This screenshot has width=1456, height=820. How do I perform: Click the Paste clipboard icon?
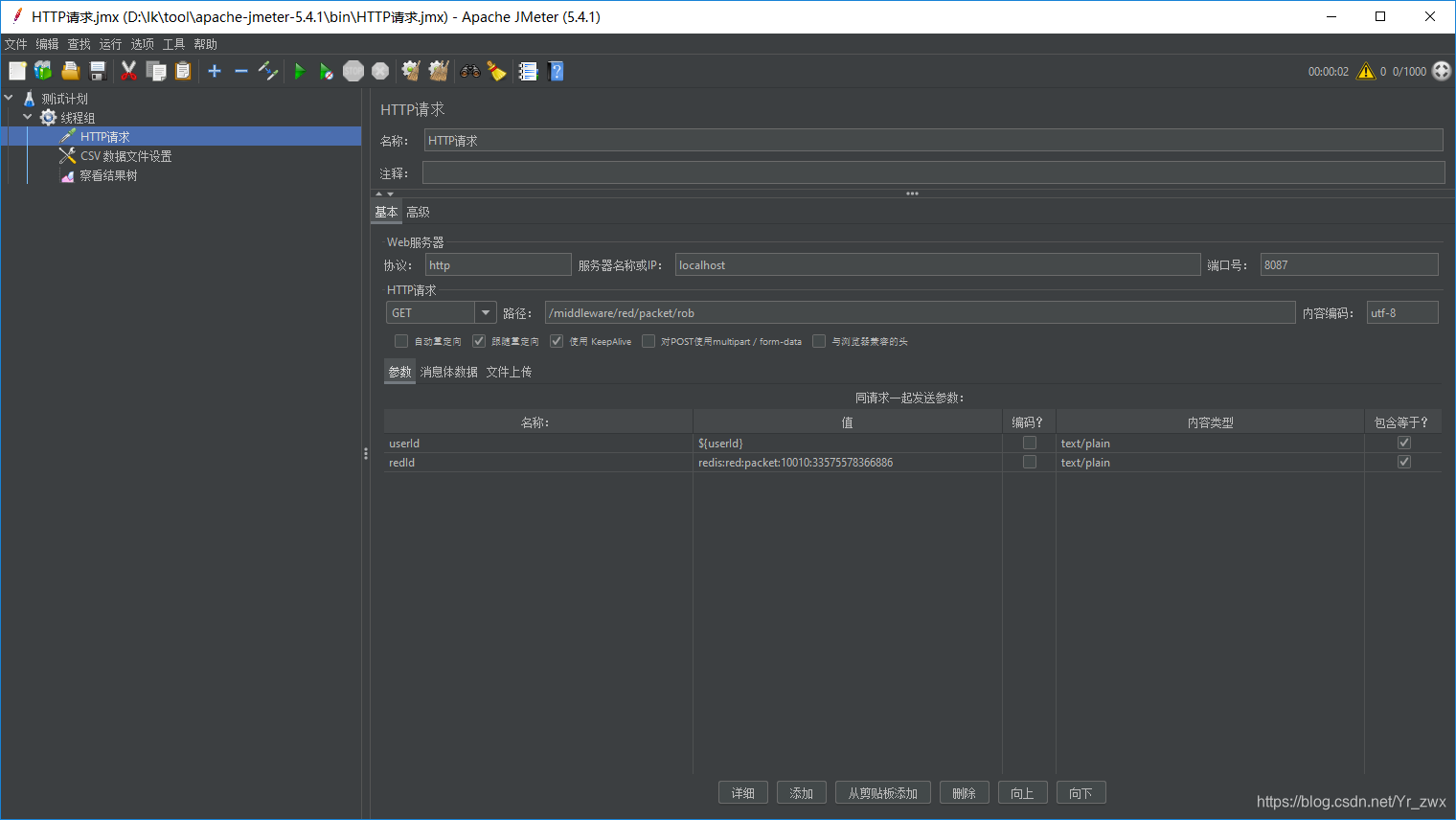(183, 71)
